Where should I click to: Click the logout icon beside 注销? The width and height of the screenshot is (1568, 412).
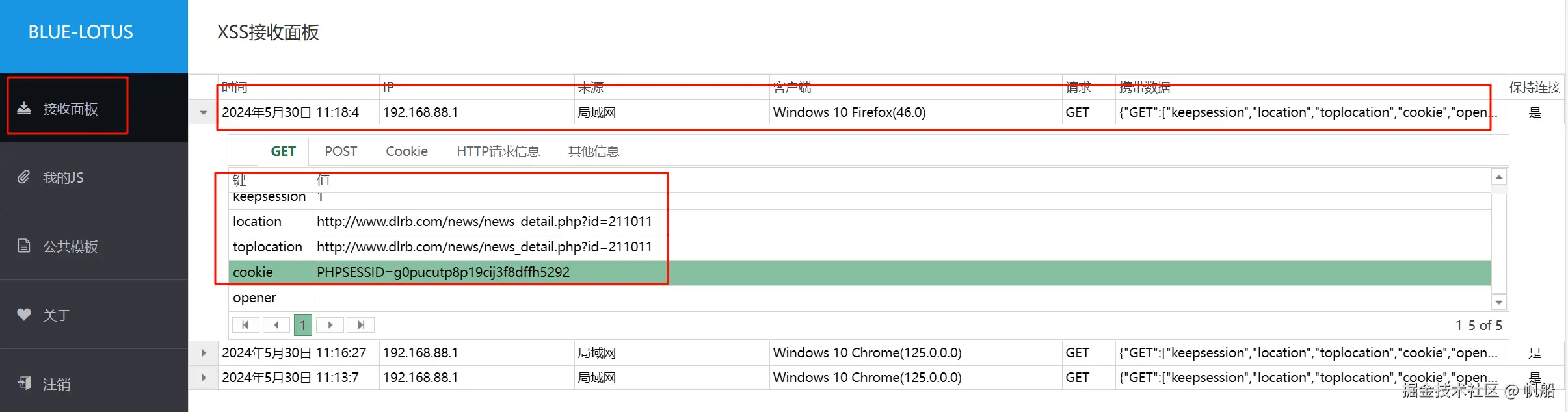click(24, 383)
